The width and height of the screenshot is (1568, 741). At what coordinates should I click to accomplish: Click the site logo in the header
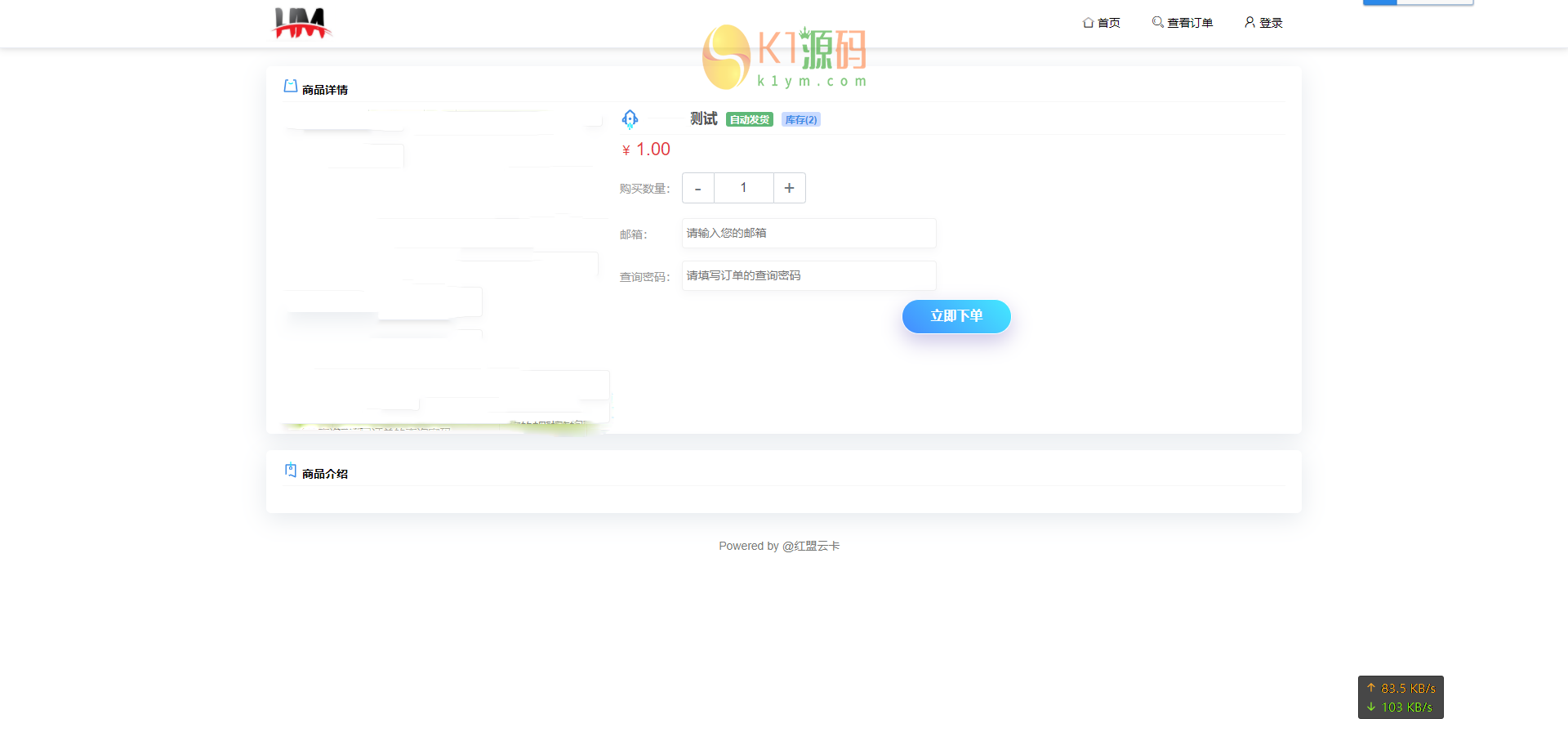click(x=301, y=23)
